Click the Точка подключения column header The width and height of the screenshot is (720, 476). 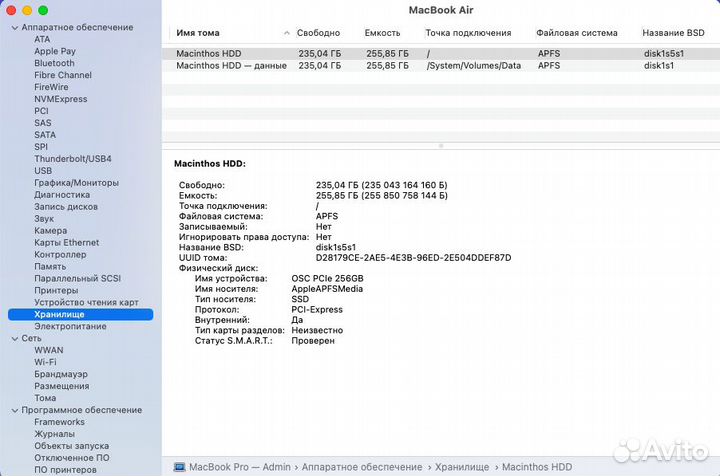(x=468, y=33)
